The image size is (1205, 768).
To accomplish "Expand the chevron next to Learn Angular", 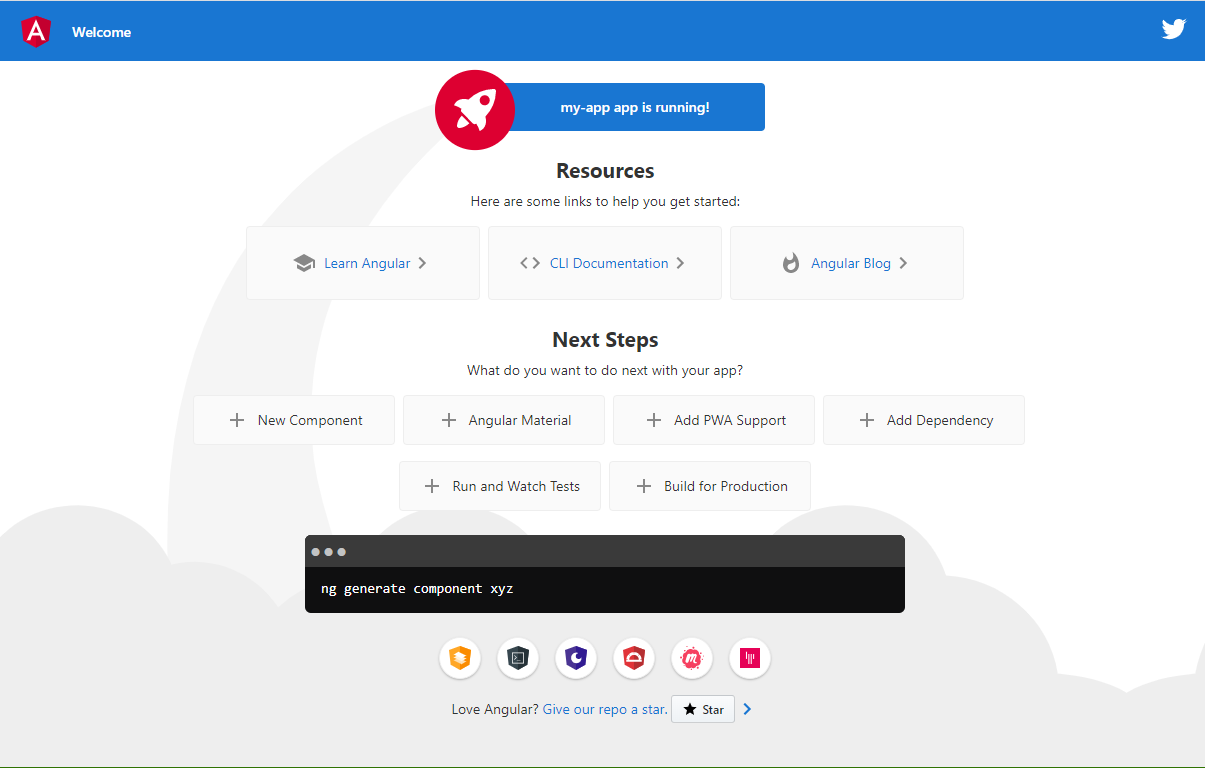I will [422, 263].
